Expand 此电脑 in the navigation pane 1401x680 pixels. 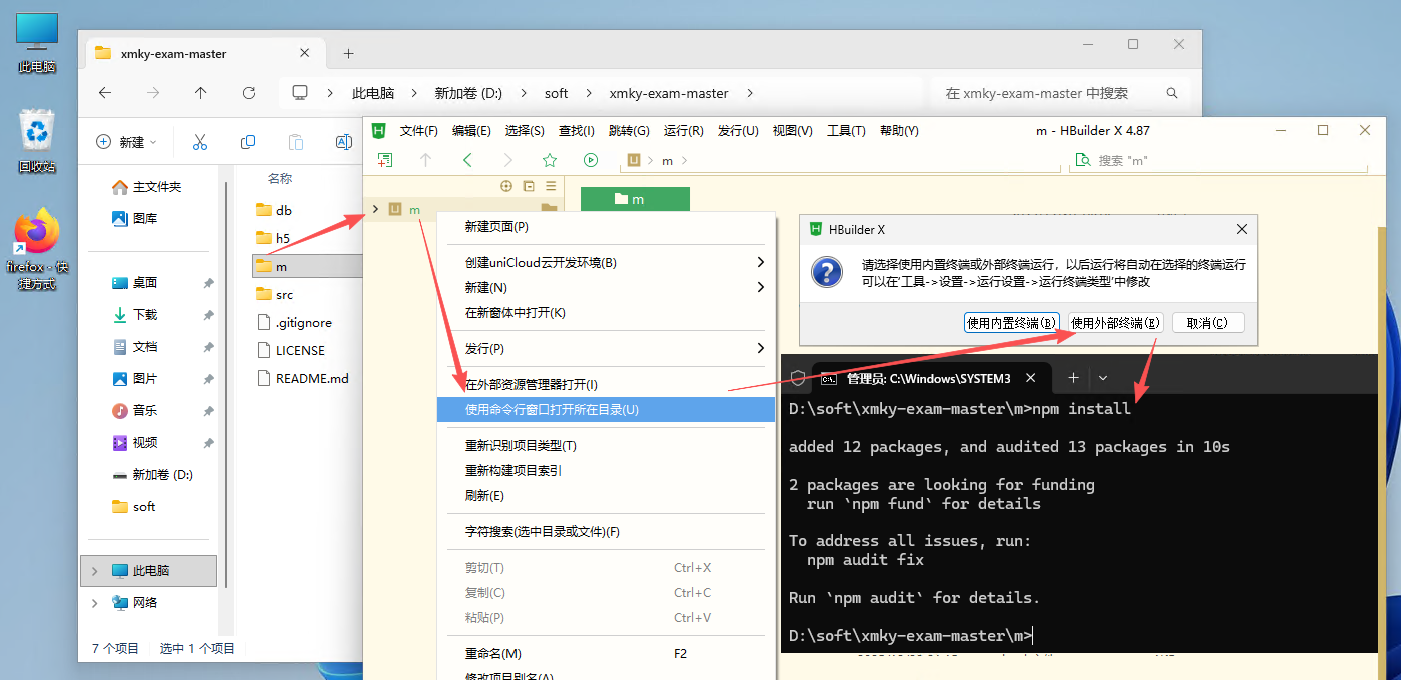(95, 571)
